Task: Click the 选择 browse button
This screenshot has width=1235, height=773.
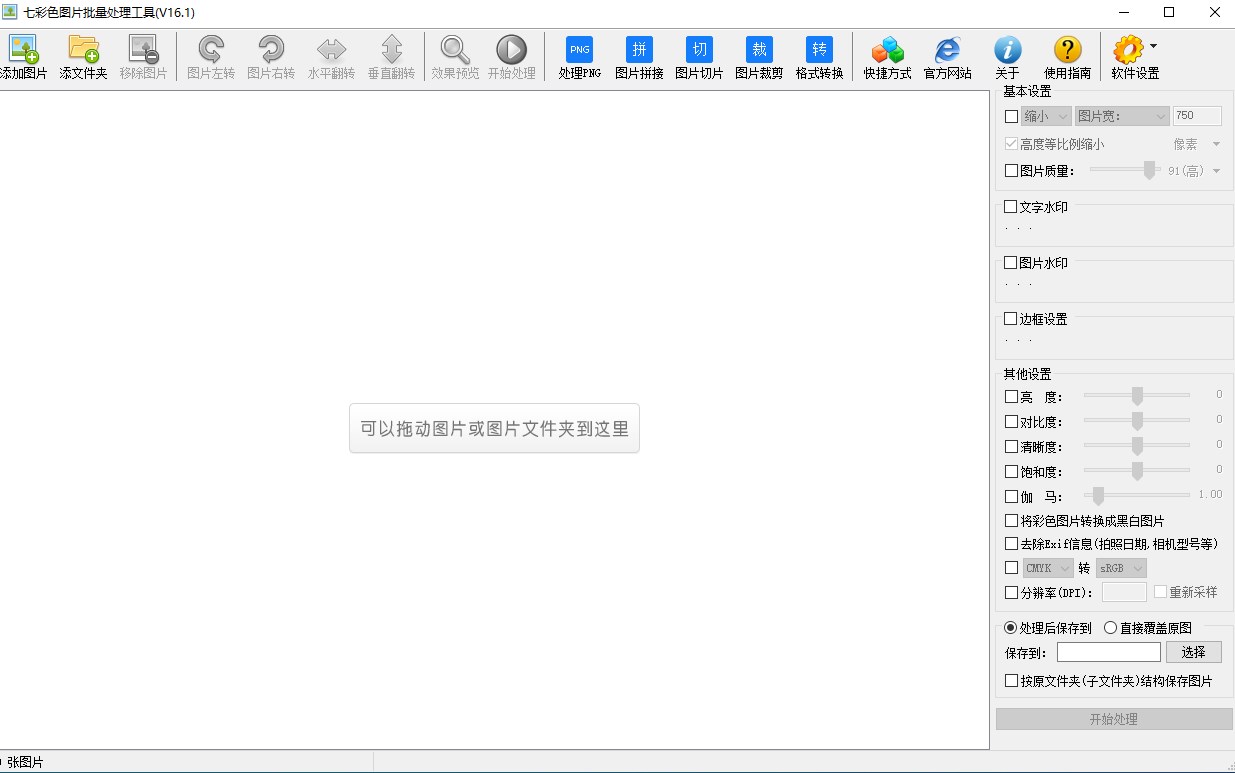Action: point(1193,652)
